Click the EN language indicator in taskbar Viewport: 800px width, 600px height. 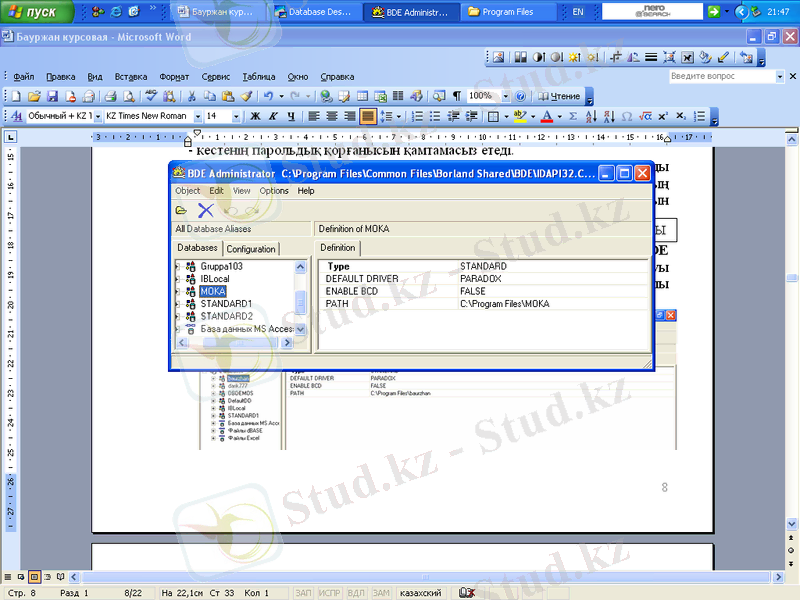[x=578, y=12]
